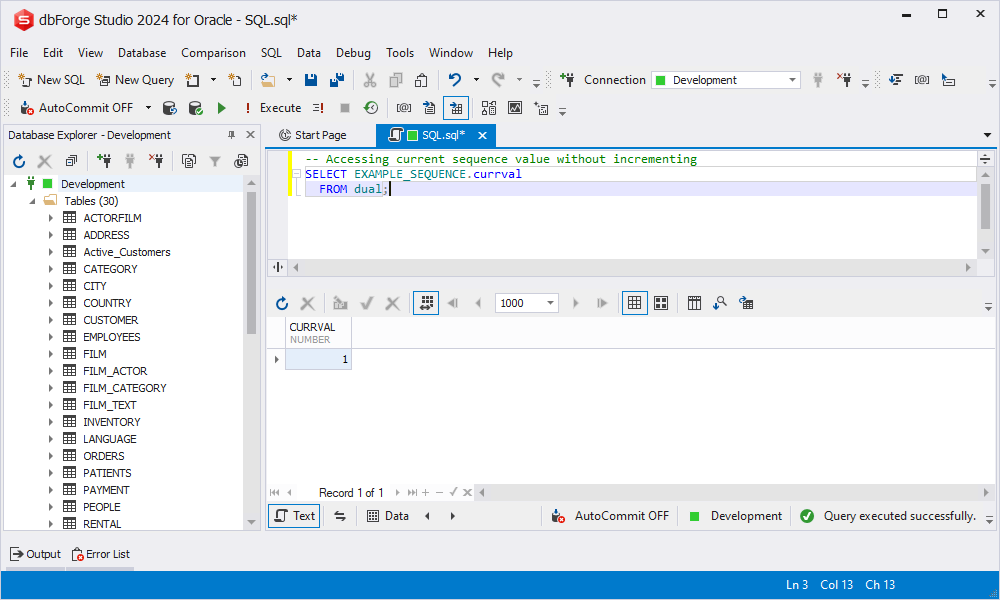Open the Error List panel

point(101,554)
